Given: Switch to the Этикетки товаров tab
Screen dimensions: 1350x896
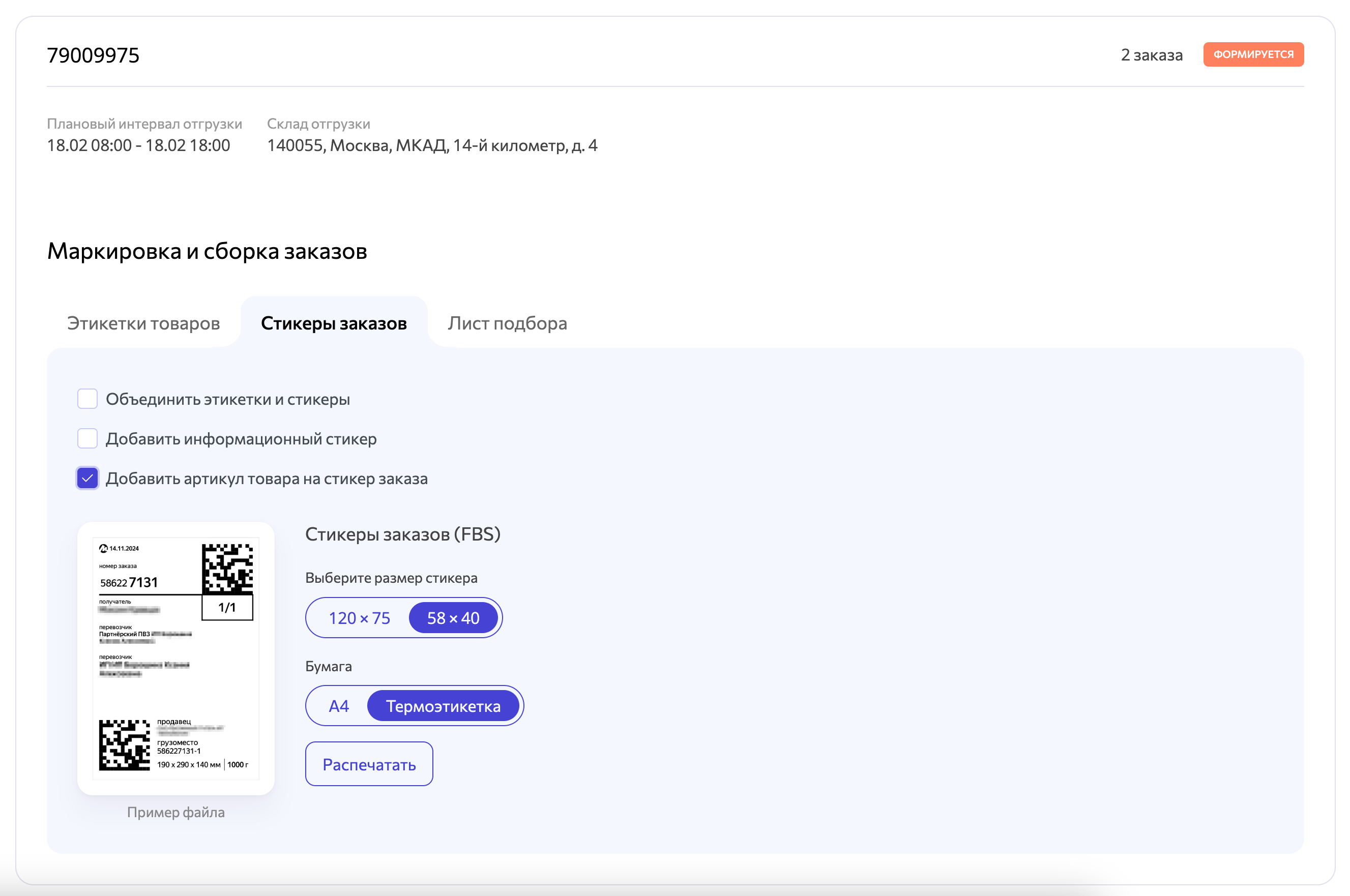Looking at the screenshot, I should (x=143, y=323).
